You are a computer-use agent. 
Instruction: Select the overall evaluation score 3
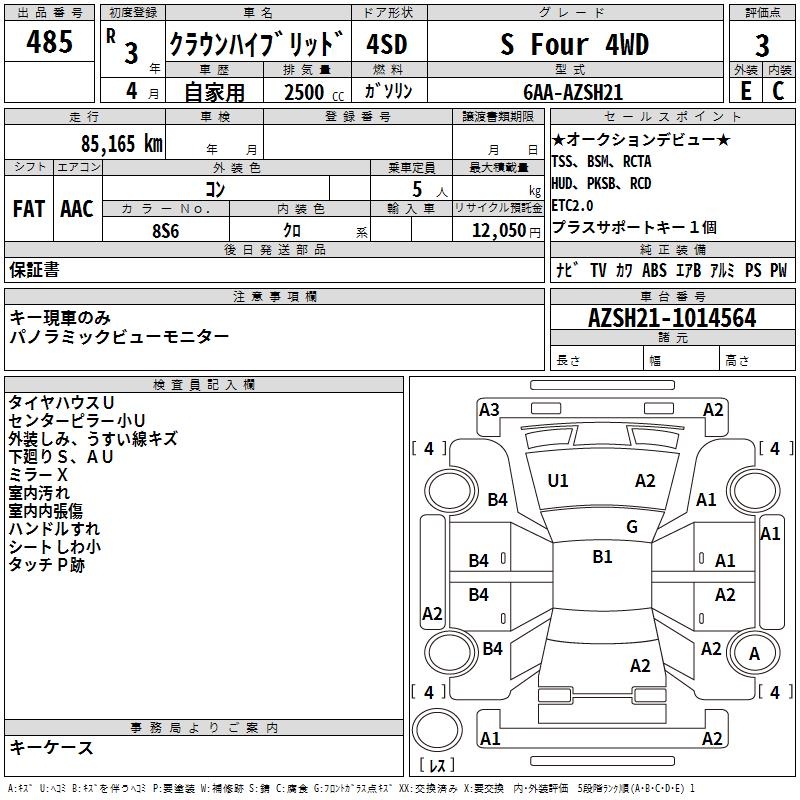point(762,45)
